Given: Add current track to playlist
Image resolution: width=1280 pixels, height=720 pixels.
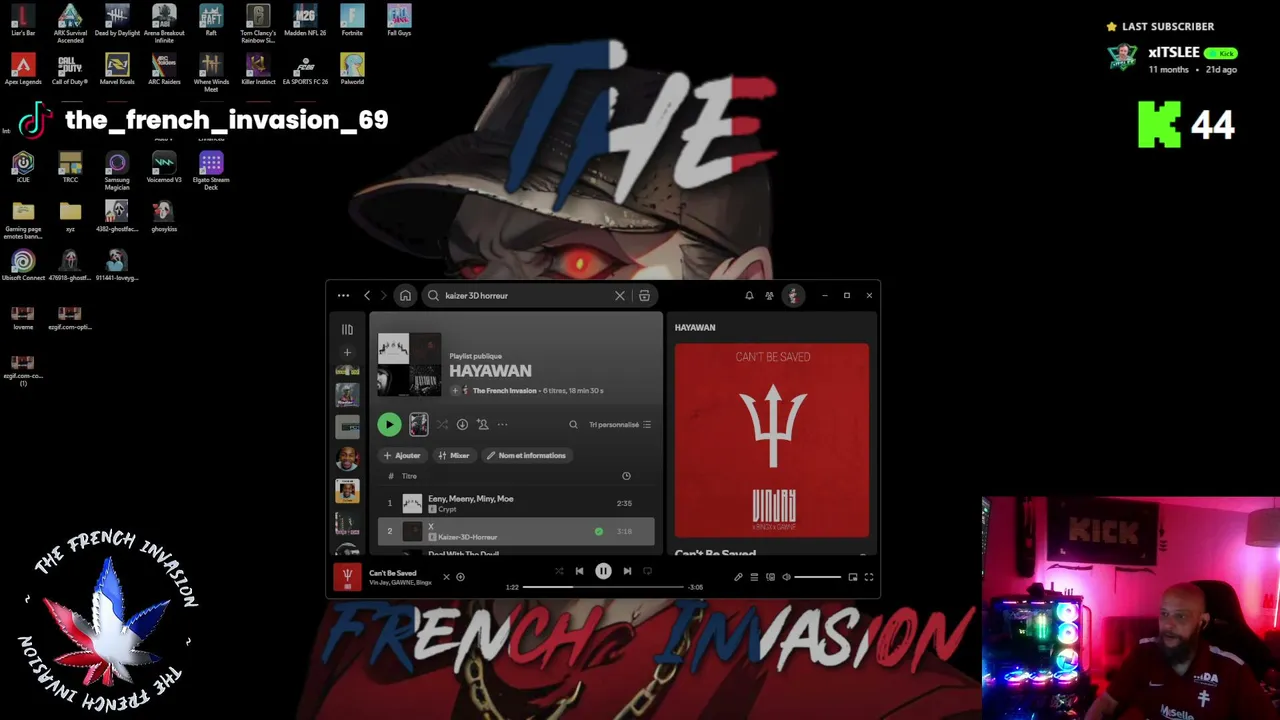Looking at the screenshot, I should coord(460,577).
